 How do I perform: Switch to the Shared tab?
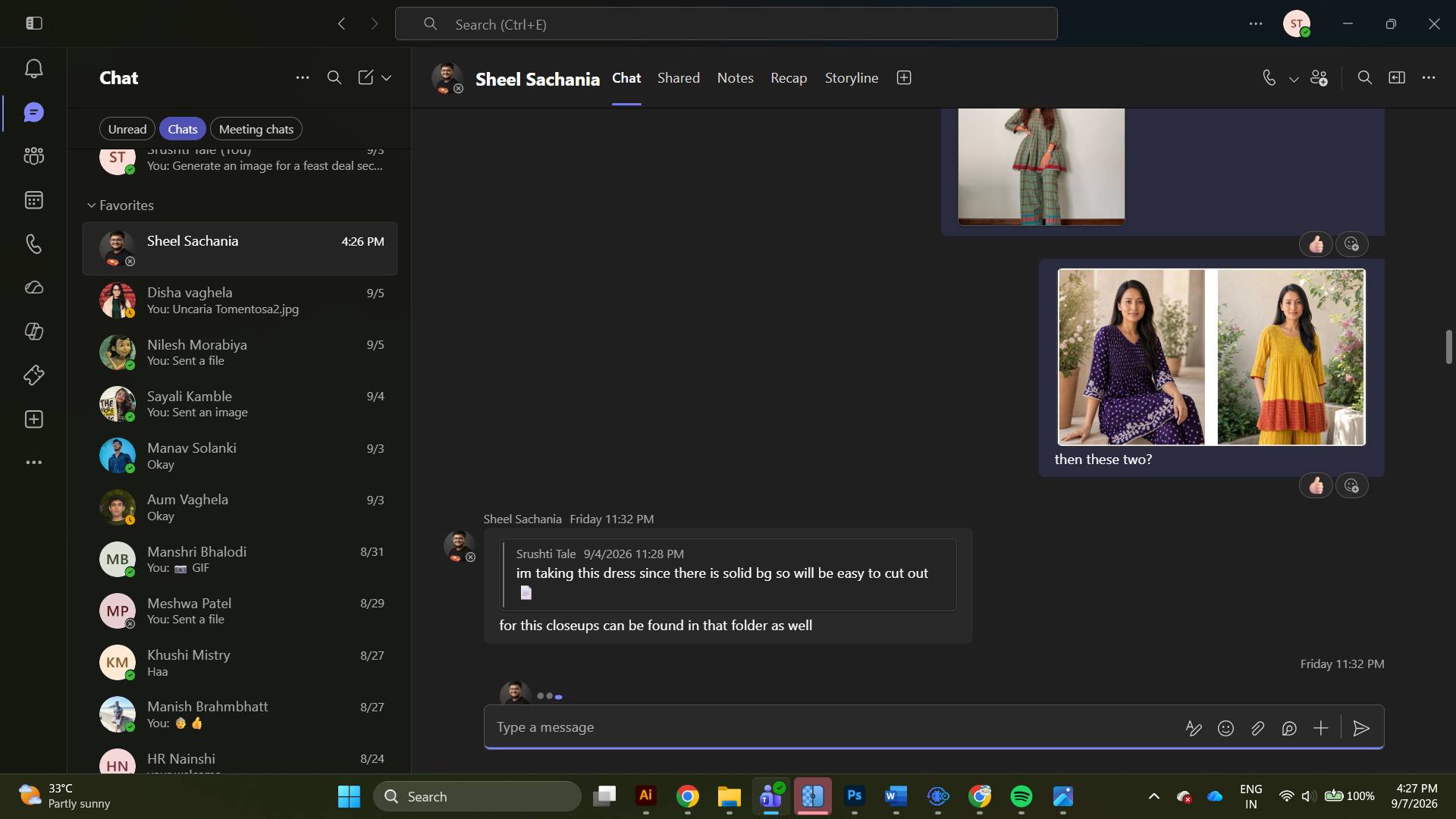[x=679, y=78]
